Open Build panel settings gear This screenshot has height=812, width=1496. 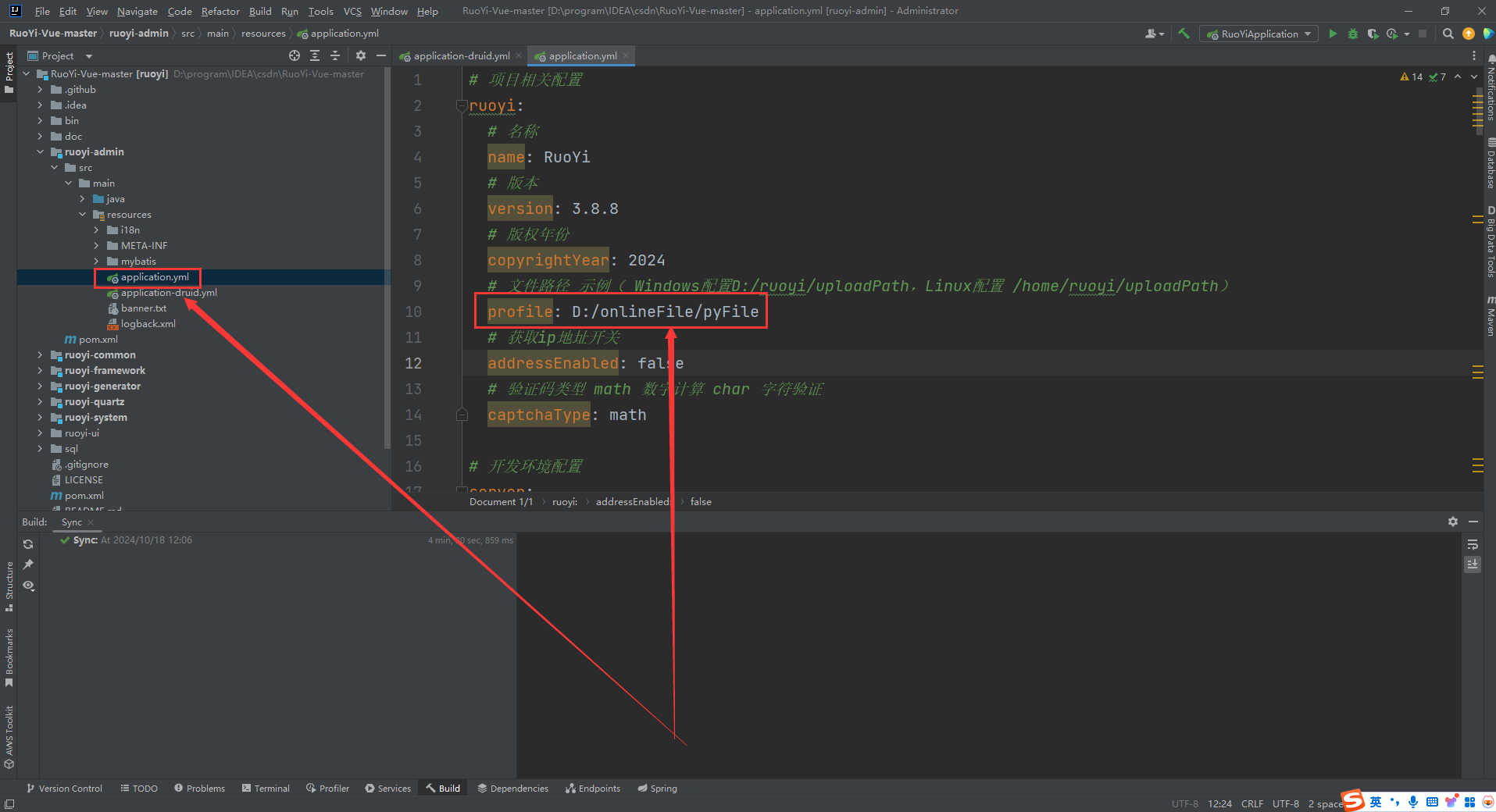[1453, 522]
